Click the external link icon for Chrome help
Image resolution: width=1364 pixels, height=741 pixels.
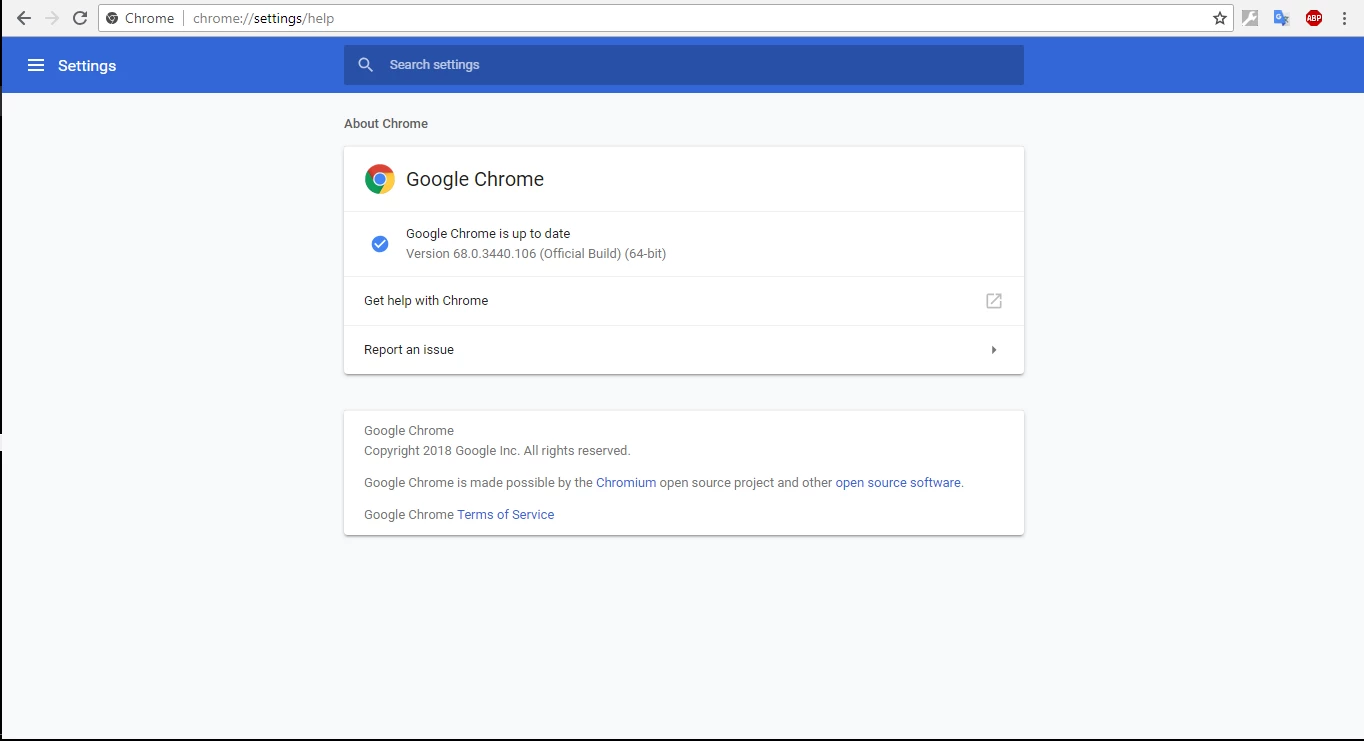[994, 301]
